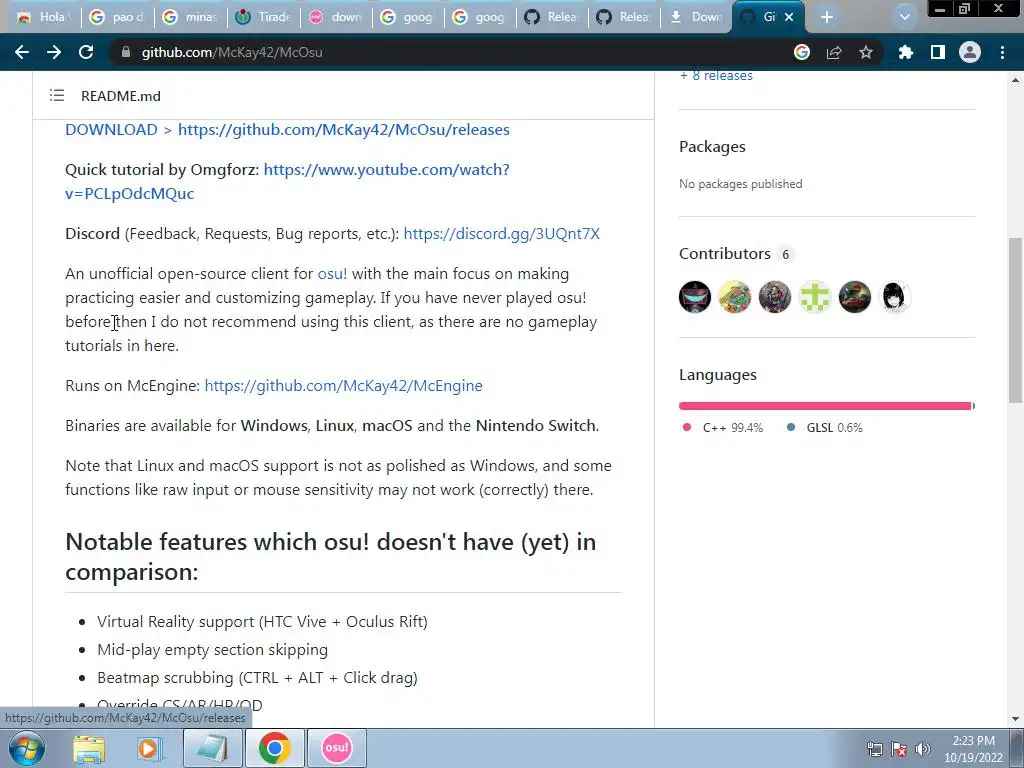Click the scrollbar up arrow
1024x768 pixels.
tap(1016, 80)
